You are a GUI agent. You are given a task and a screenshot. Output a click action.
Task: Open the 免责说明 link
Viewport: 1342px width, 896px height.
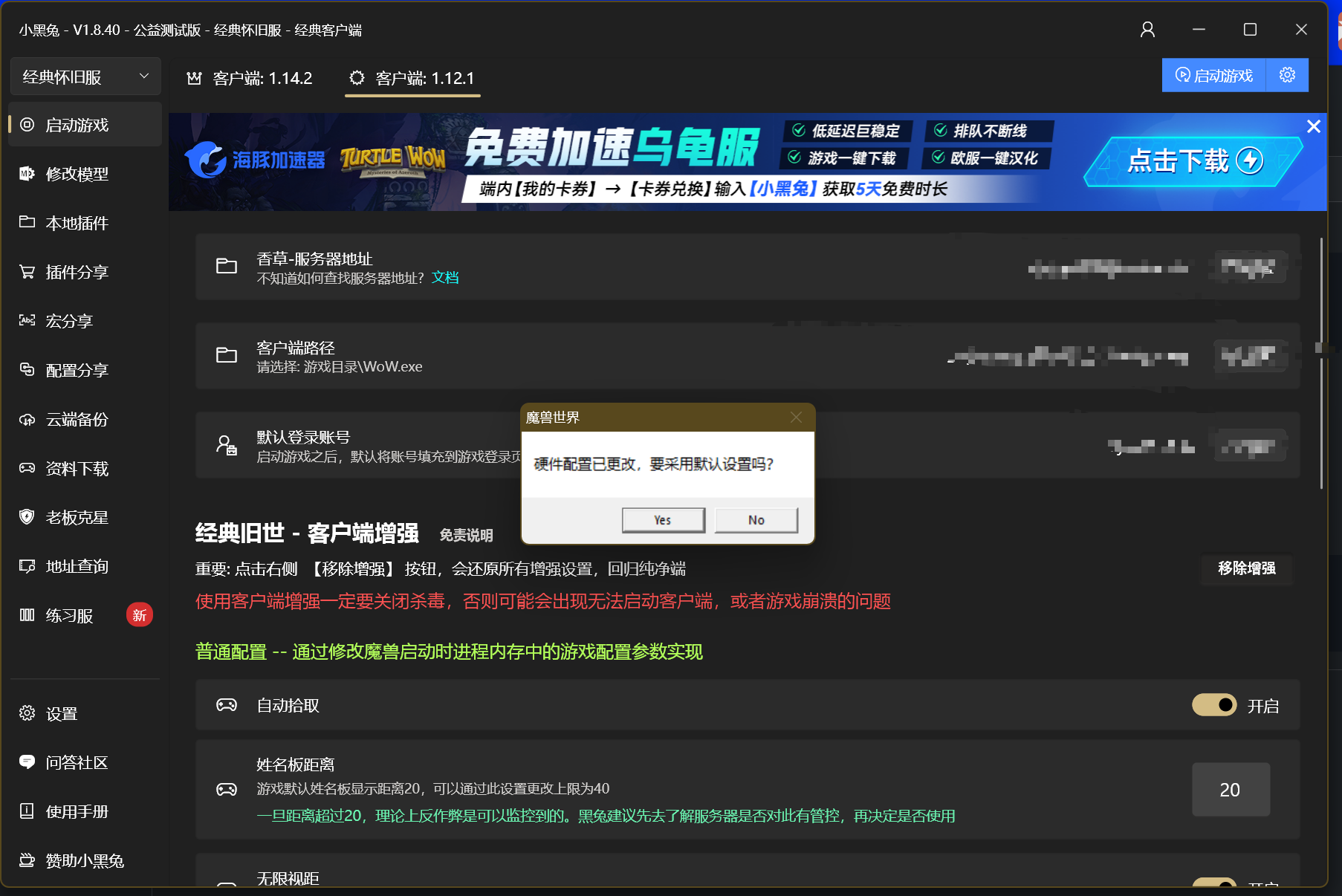(x=466, y=535)
